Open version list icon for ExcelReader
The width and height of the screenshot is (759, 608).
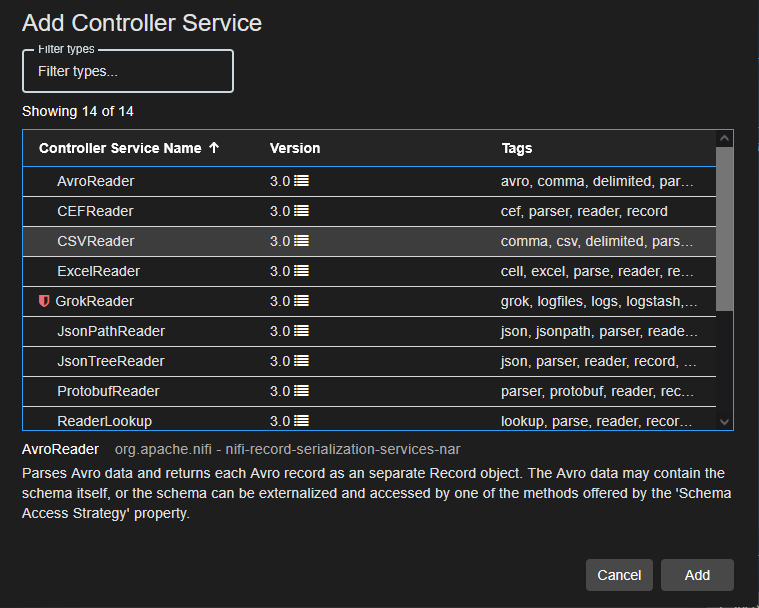pyautogui.click(x=301, y=271)
